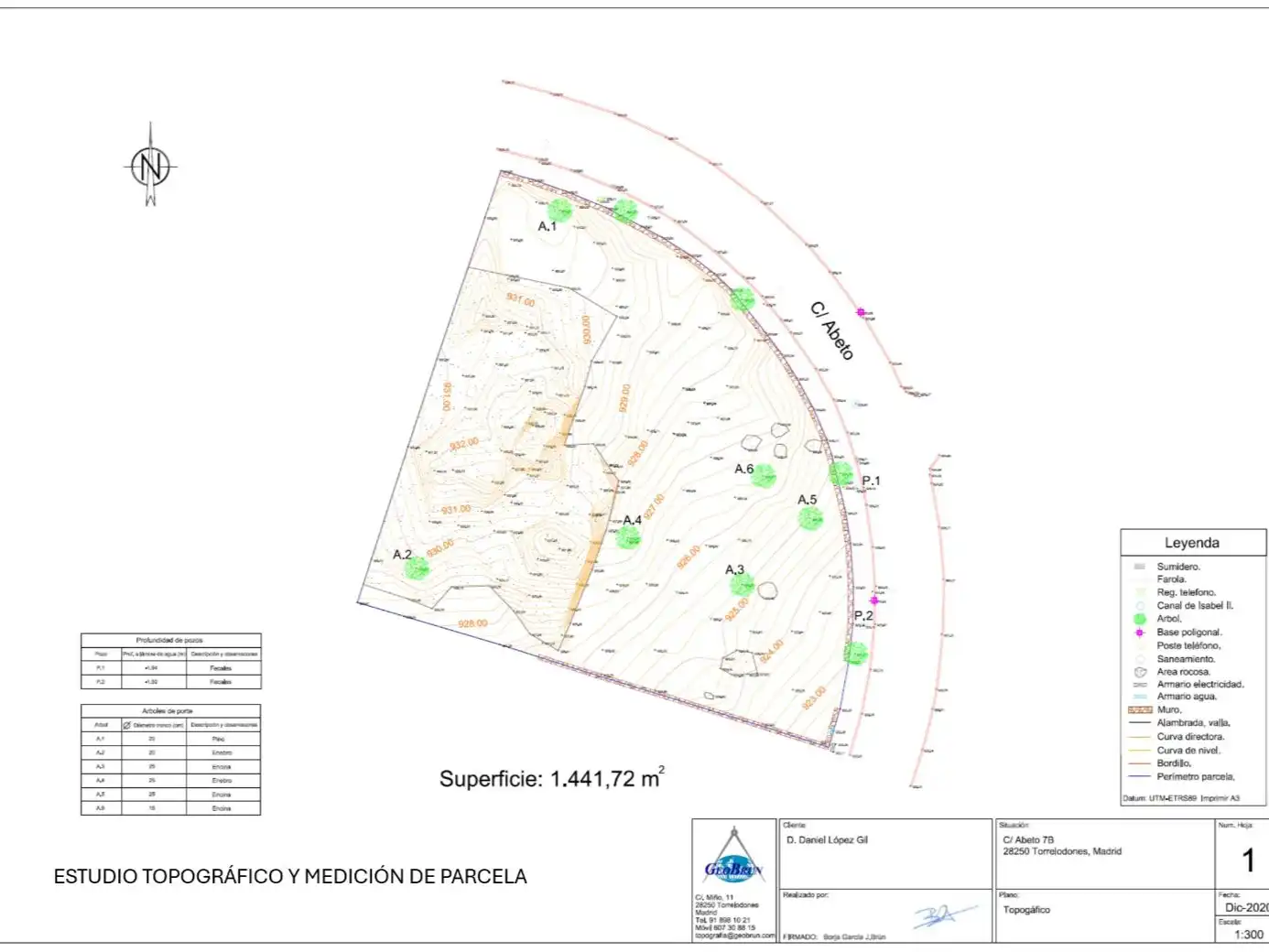Screen dimensions: 1269x952
Task: Click the Muro pattern swatch in the legend
Action: [1140, 709]
